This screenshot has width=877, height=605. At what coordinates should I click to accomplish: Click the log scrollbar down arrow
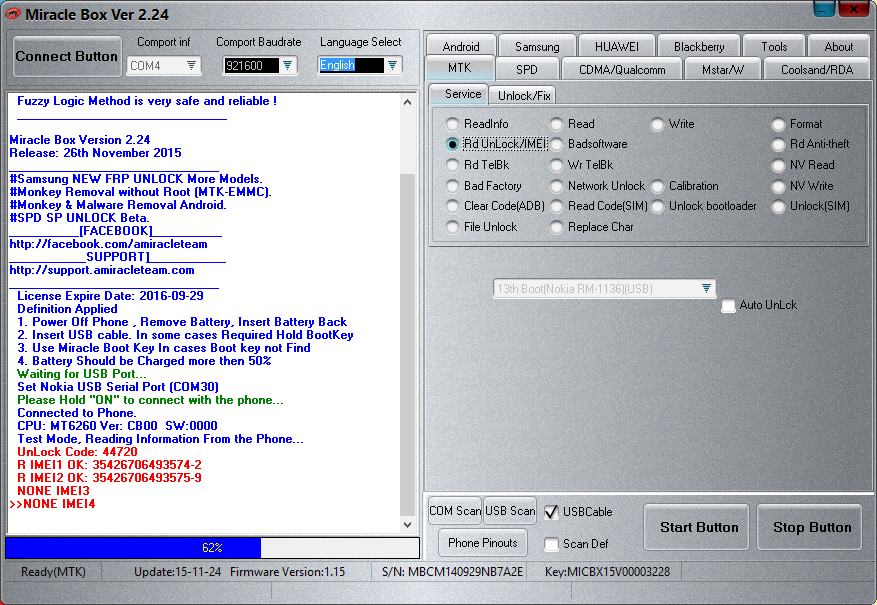click(407, 524)
